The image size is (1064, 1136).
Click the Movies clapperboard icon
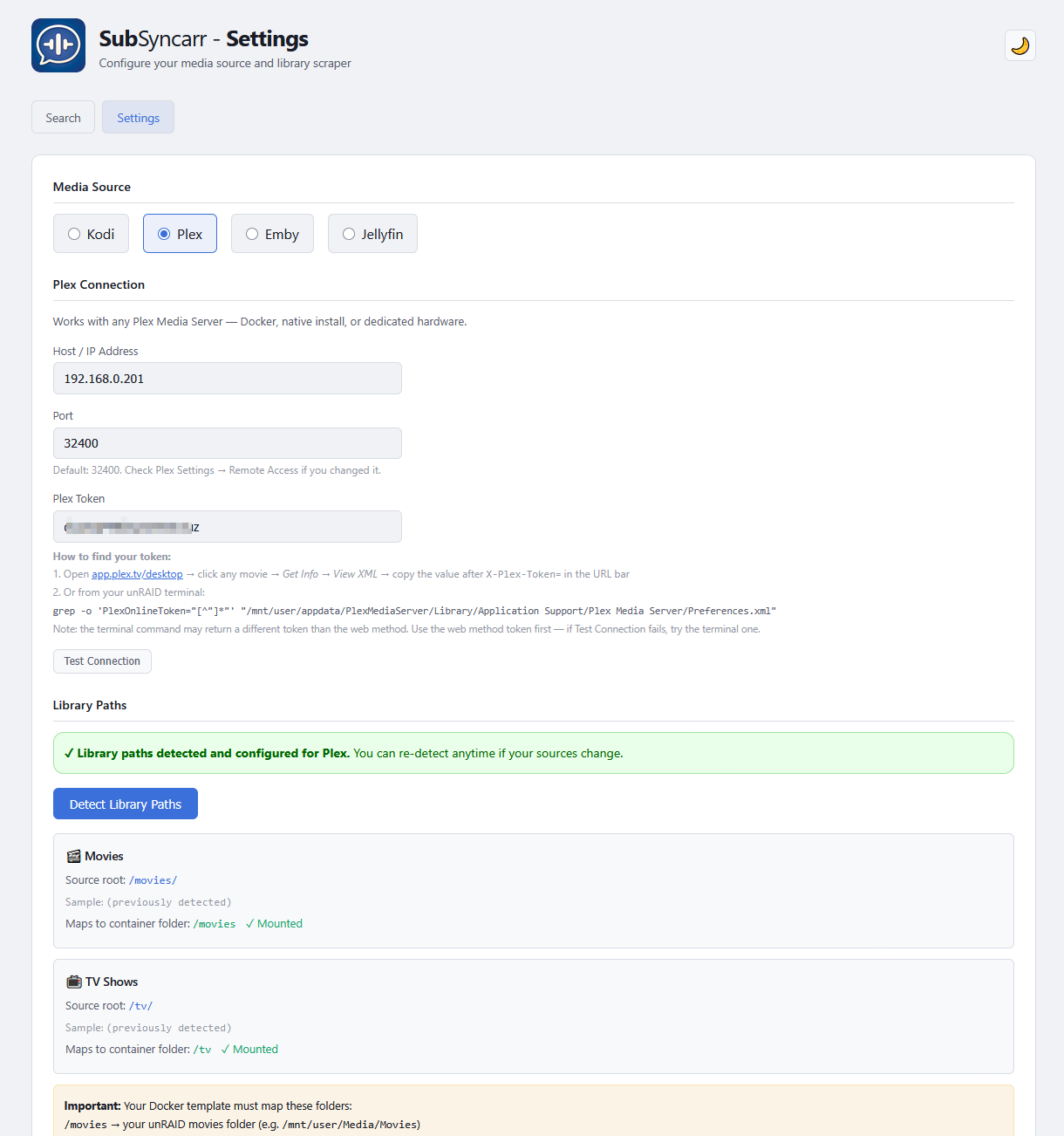[x=73, y=856]
